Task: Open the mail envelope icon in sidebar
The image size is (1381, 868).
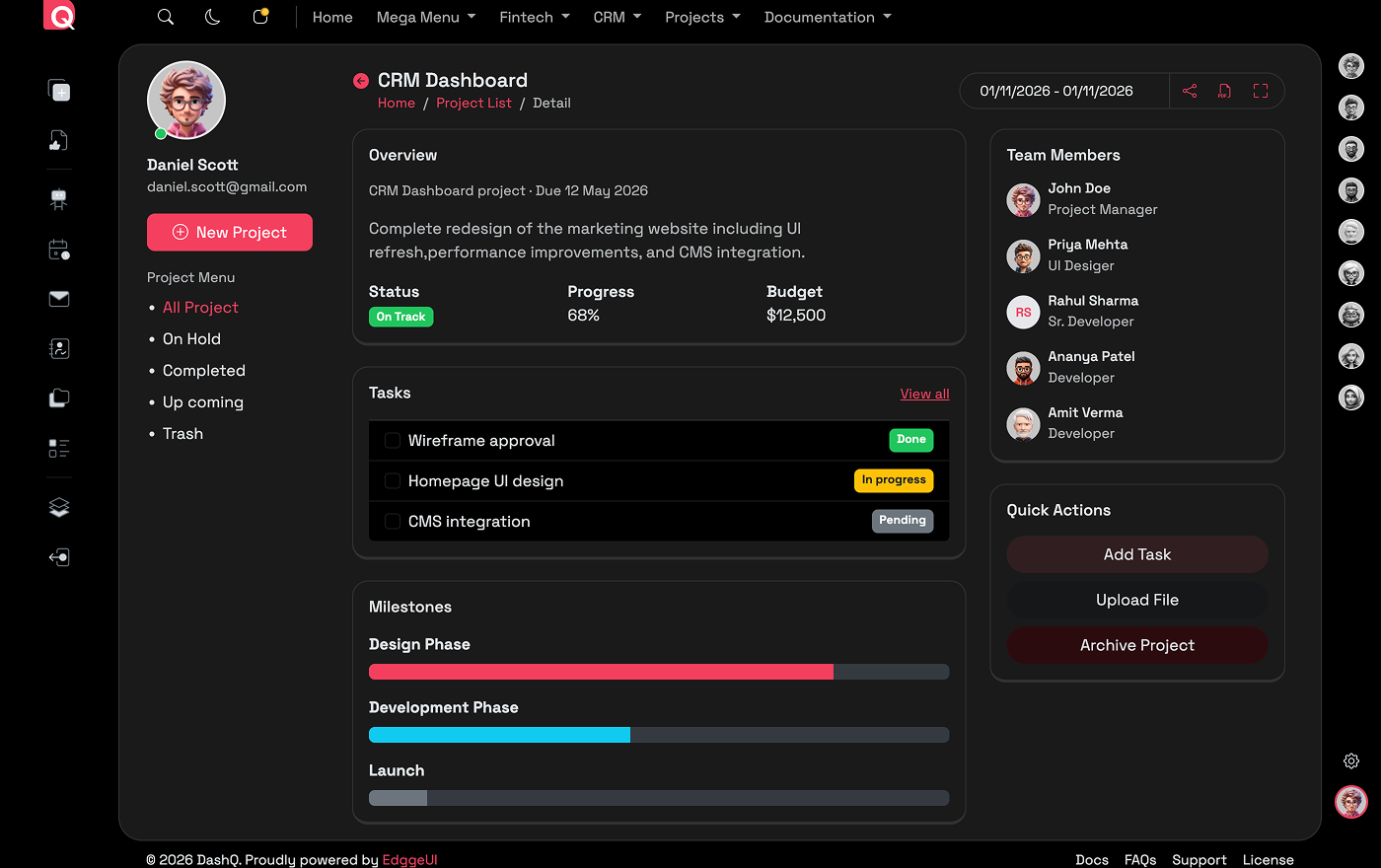Action: (x=58, y=298)
